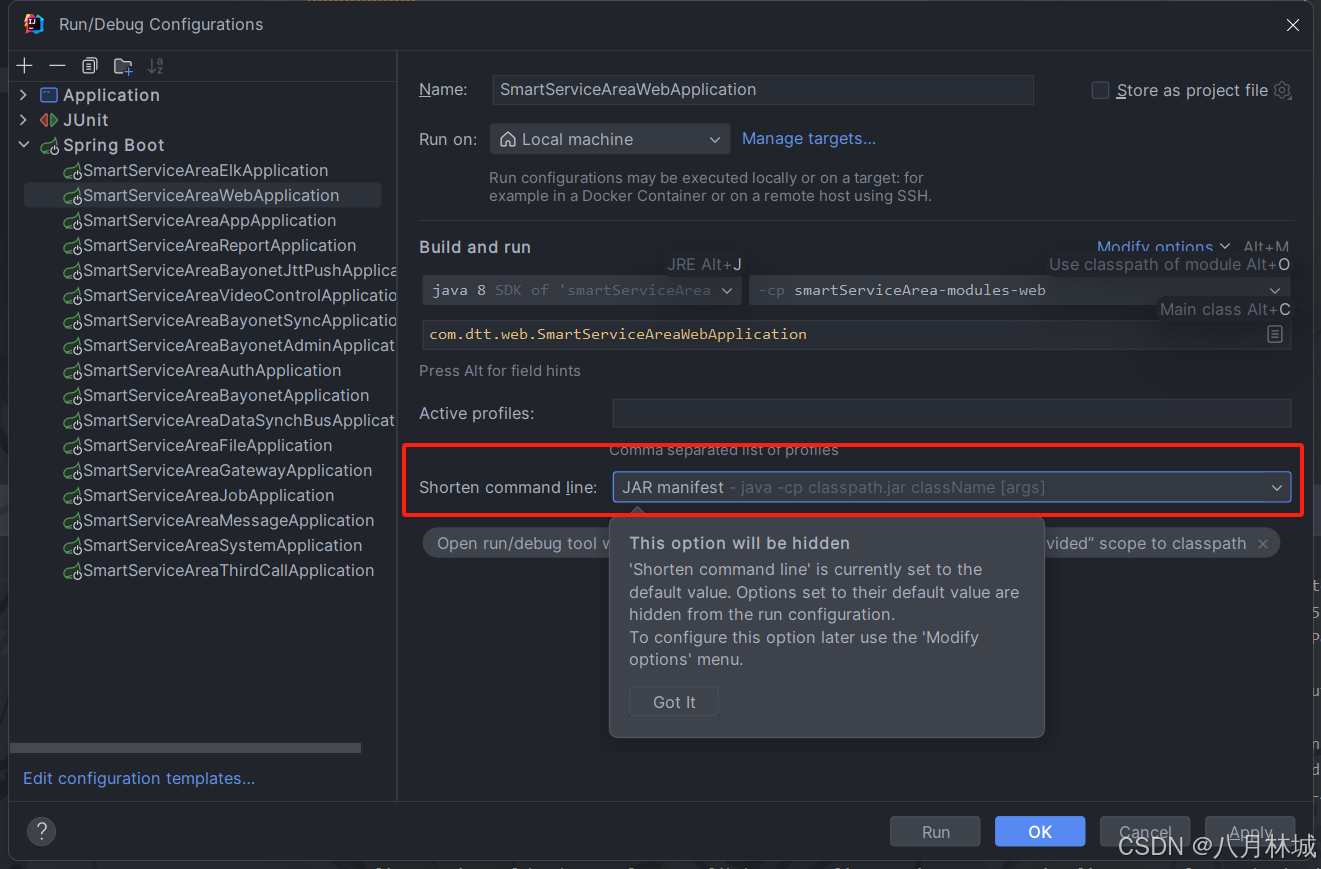Image resolution: width=1321 pixels, height=869 pixels.
Task: Select SmartServiceAreaThirdCallApplication configuration
Action: (x=218, y=570)
